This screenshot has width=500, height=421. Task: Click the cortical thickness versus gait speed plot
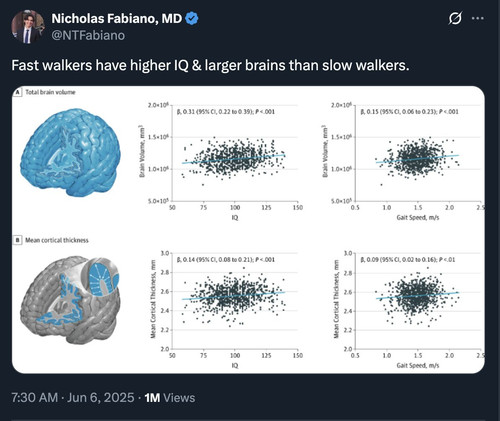click(x=409, y=309)
